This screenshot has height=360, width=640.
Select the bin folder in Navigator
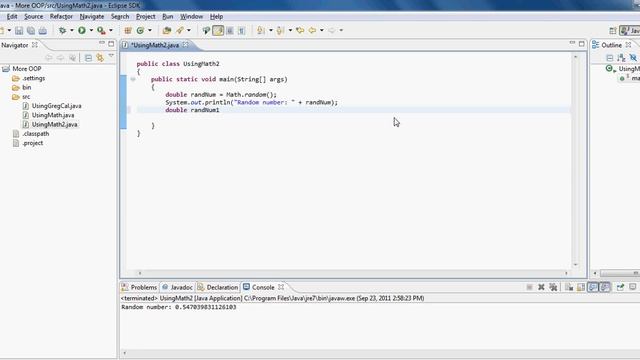(27, 87)
